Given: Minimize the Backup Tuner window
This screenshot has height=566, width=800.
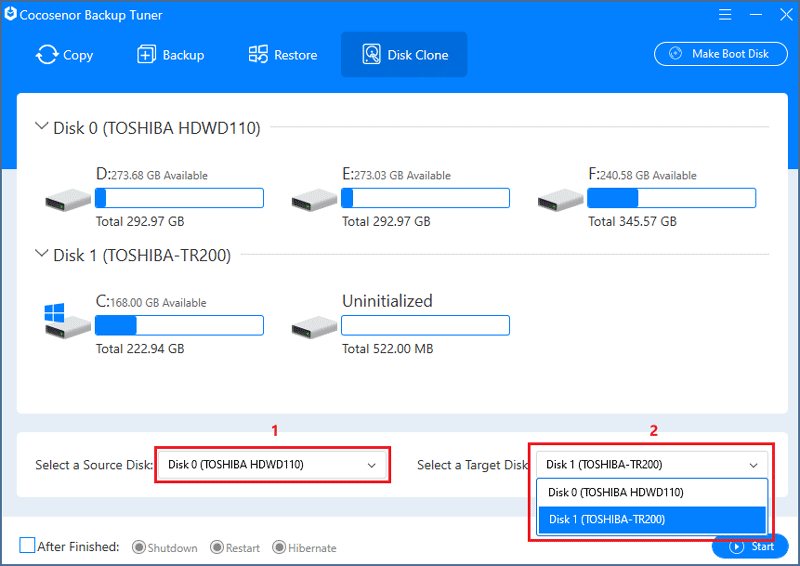Looking at the screenshot, I should coord(756,14).
